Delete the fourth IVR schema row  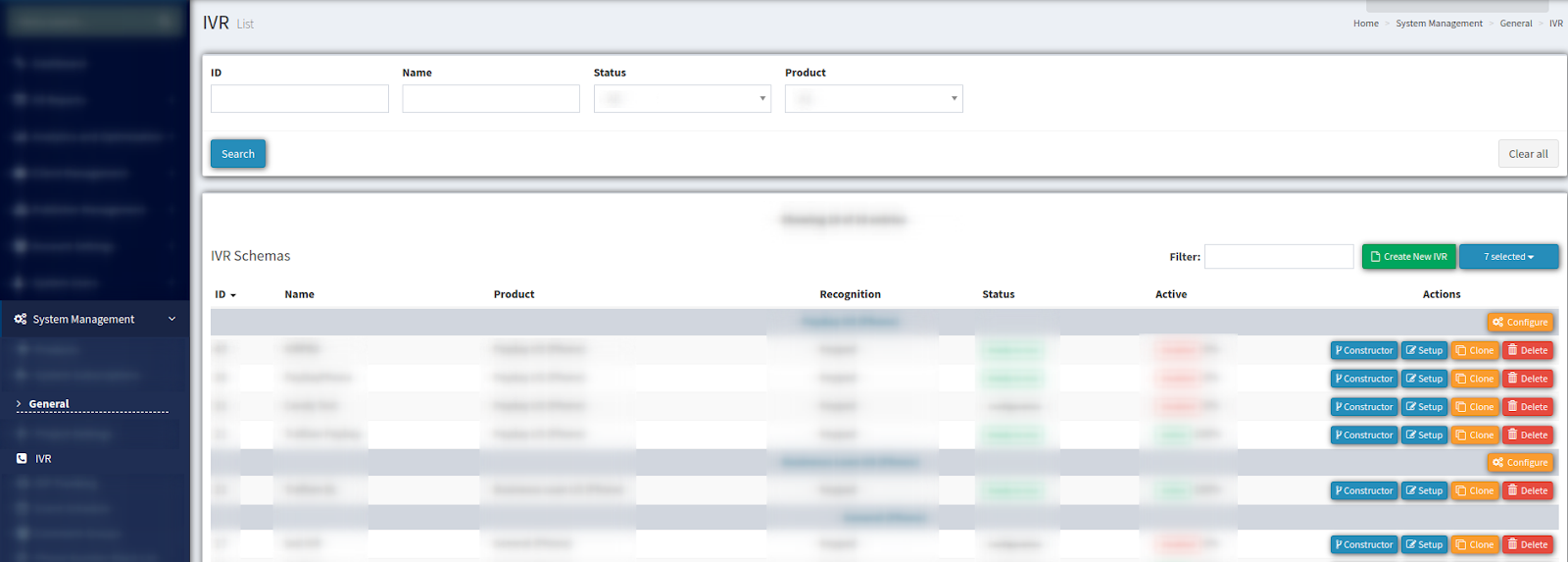tap(1528, 435)
